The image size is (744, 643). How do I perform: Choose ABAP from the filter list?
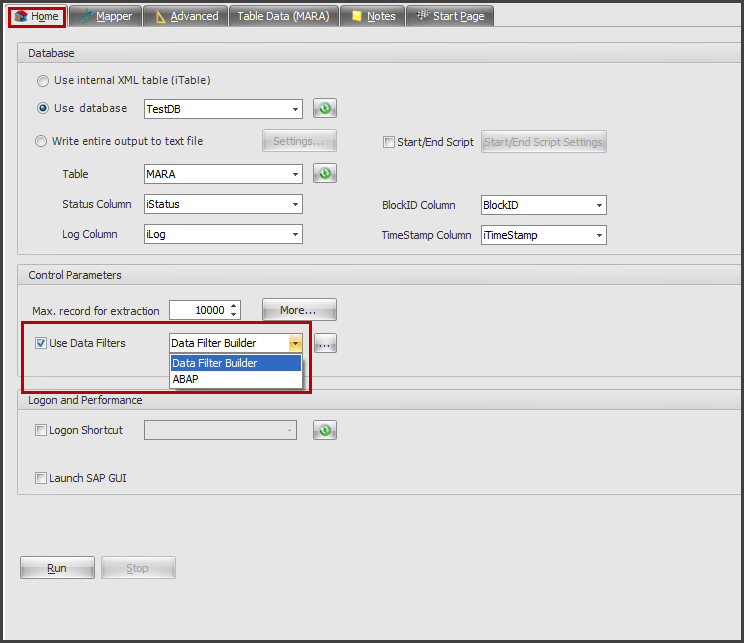click(236, 379)
